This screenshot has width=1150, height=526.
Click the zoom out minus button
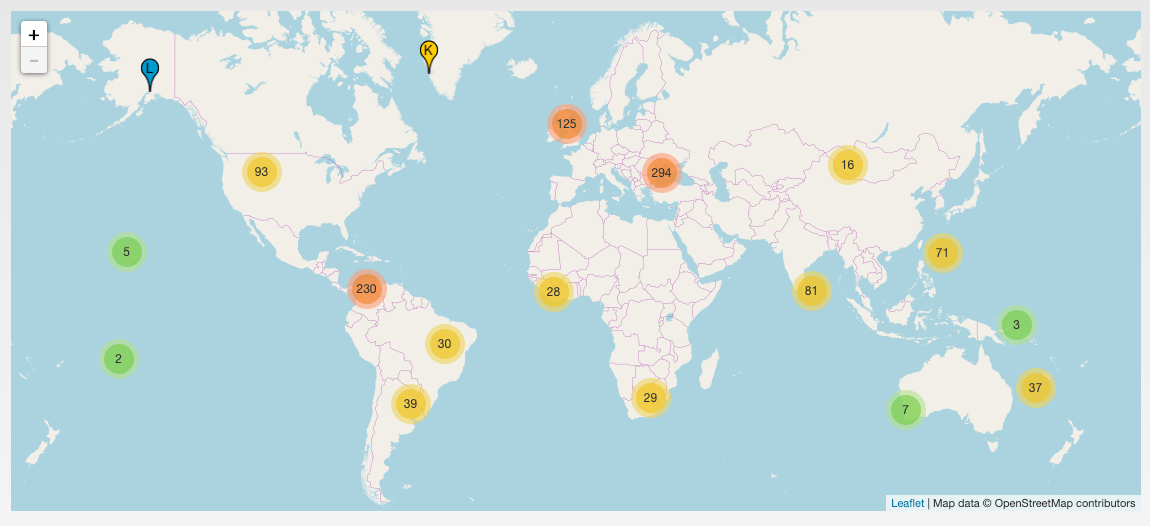pyautogui.click(x=34, y=60)
